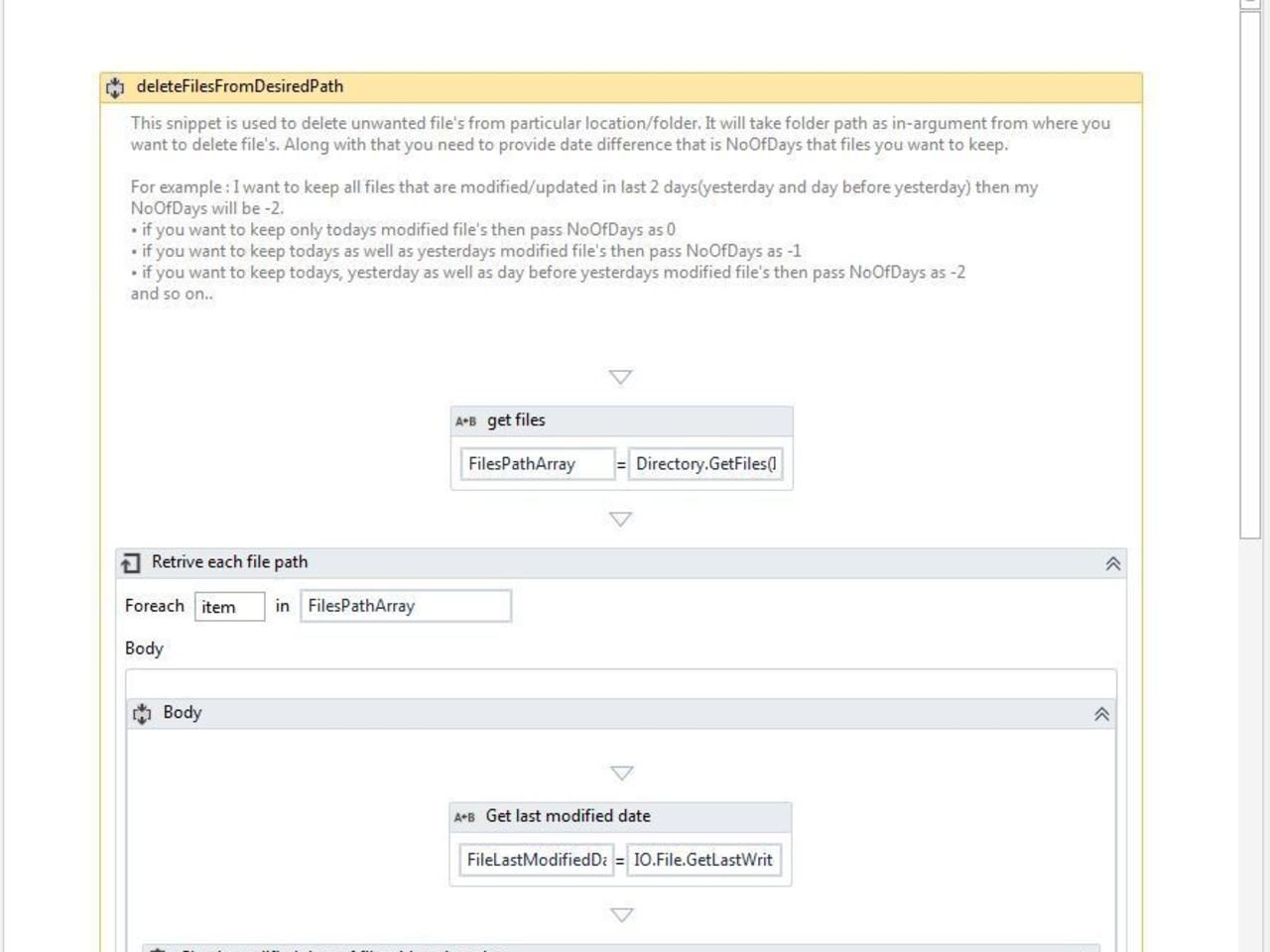Select the get files activity title

point(516,420)
